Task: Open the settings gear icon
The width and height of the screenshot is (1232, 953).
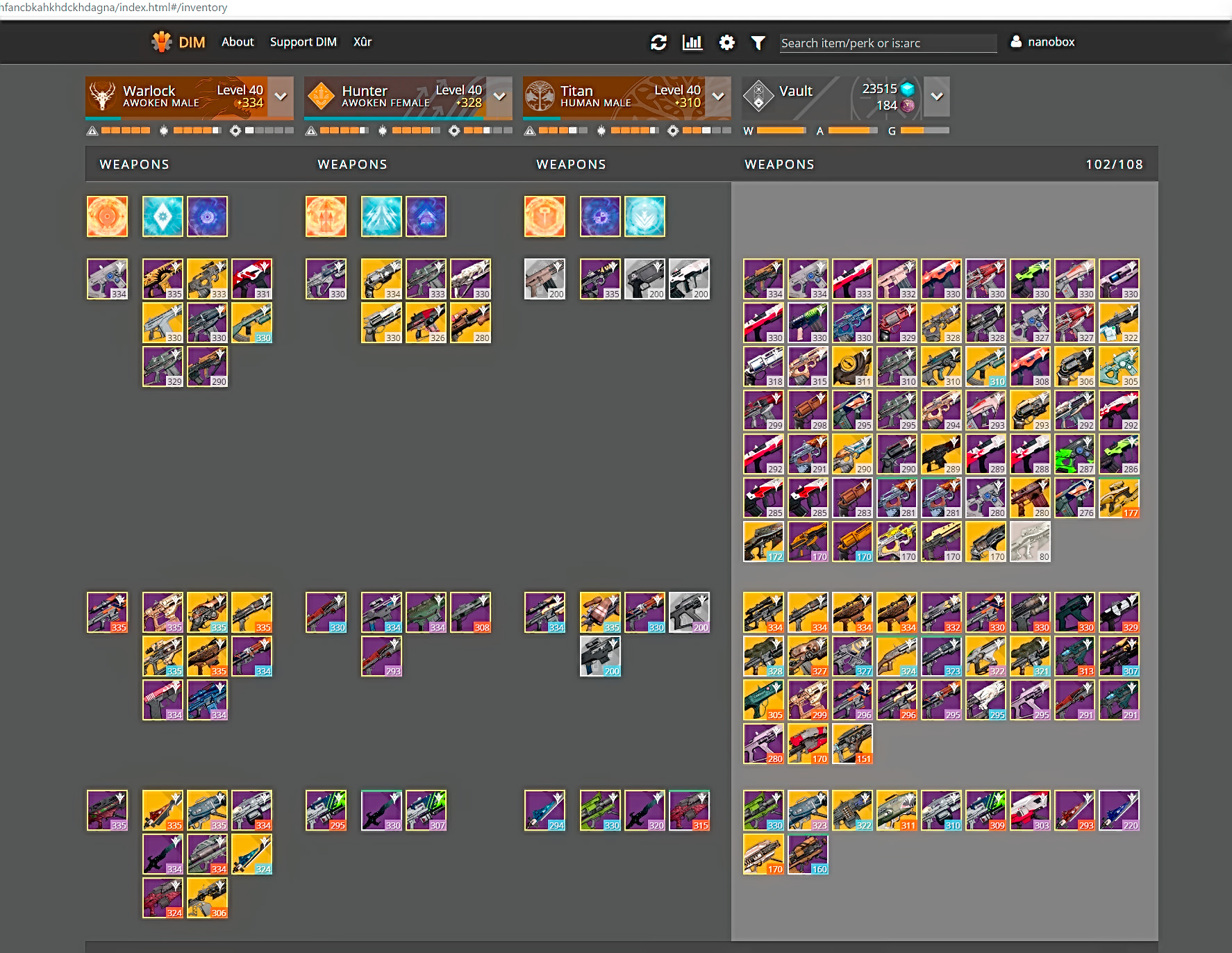Action: point(726,42)
